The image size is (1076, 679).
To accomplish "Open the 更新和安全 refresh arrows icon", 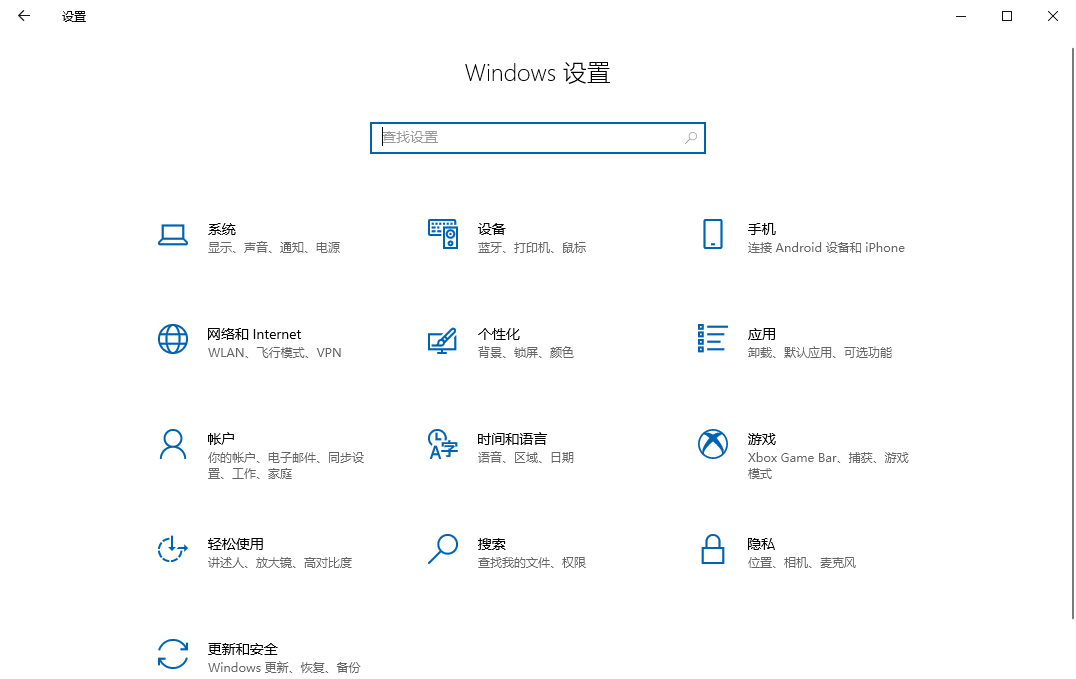I will tap(173, 654).
